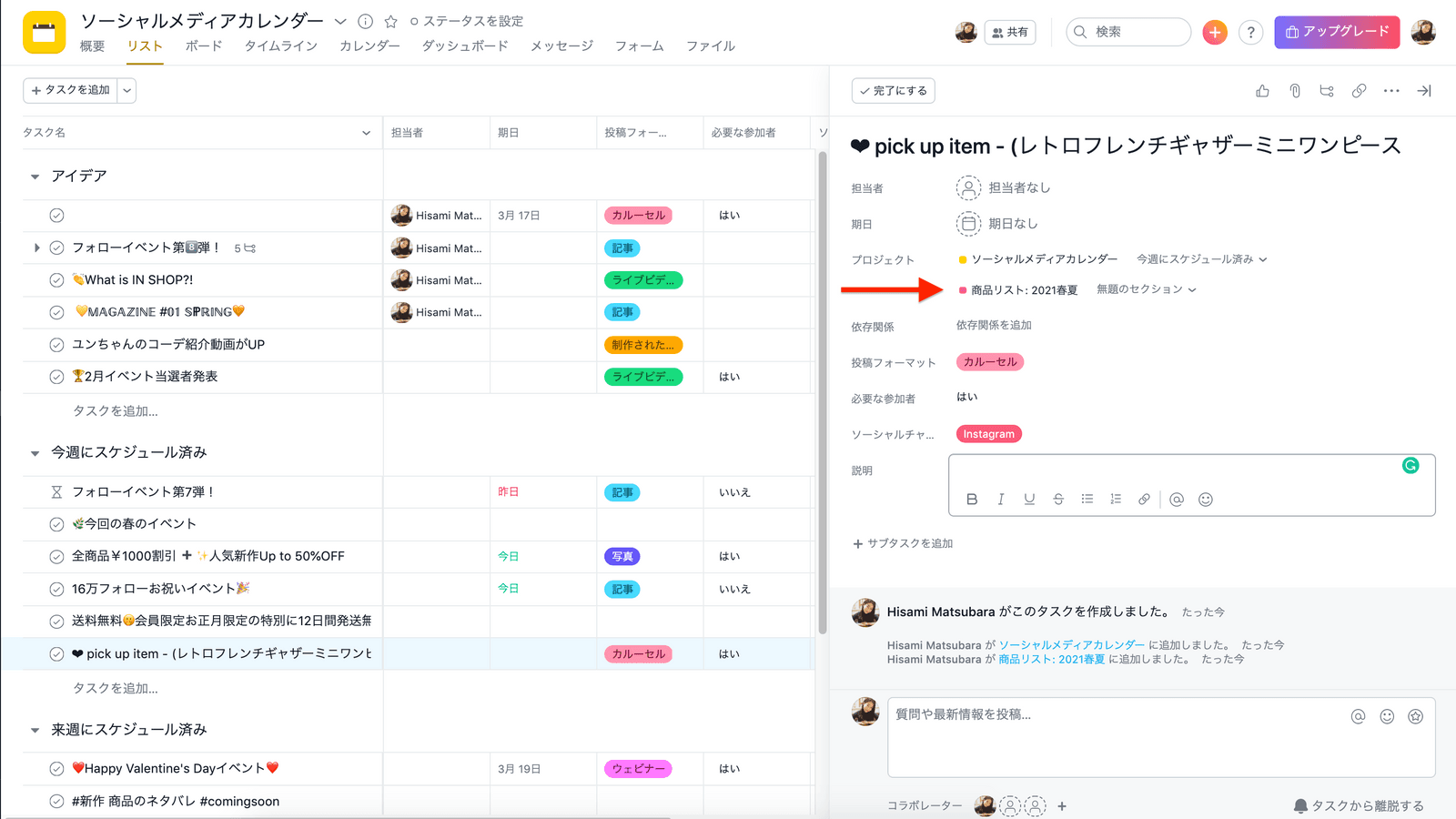This screenshot has width=1456, height=819.
Task: Check off the Happy Valentine's Day task
Action: click(x=56, y=769)
